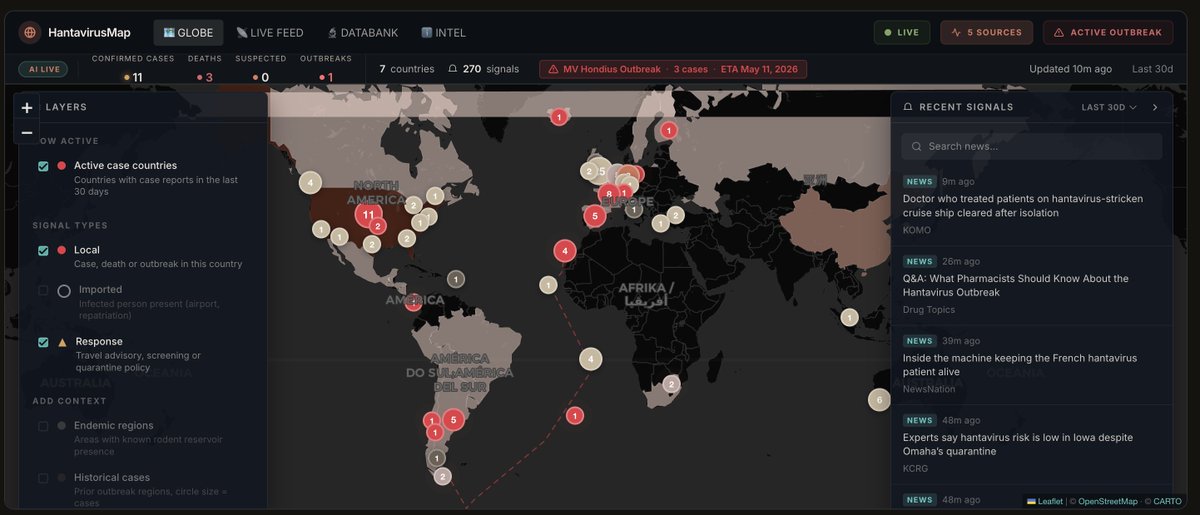
Task: Open the Last 30d range selector in stats bar
Action: click(x=1152, y=69)
